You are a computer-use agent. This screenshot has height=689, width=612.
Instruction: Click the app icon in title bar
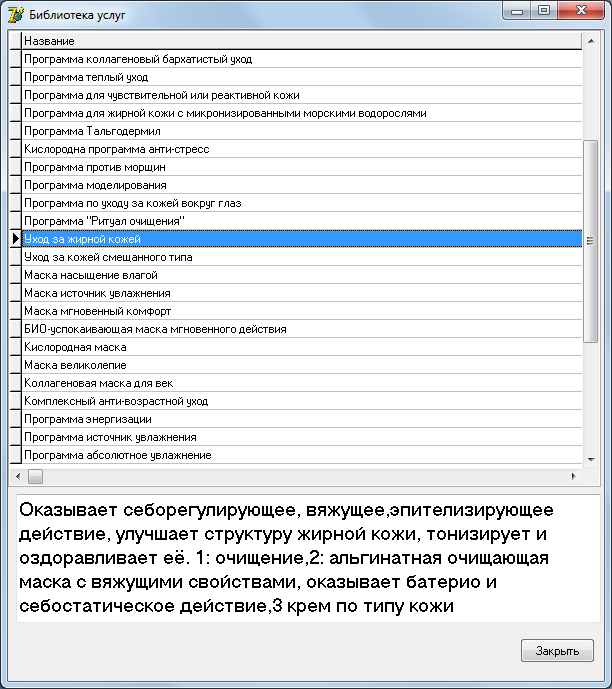click(x=15, y=15)
